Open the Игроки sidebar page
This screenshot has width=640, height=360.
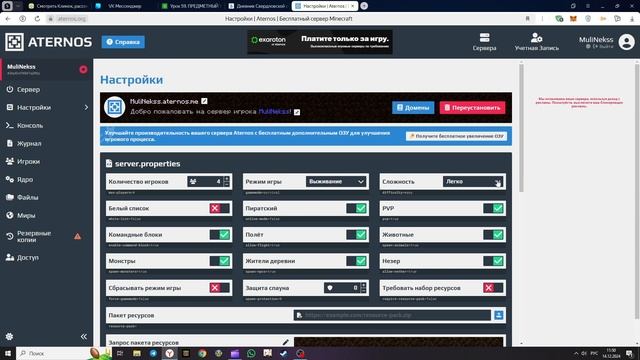pos(23,161)
